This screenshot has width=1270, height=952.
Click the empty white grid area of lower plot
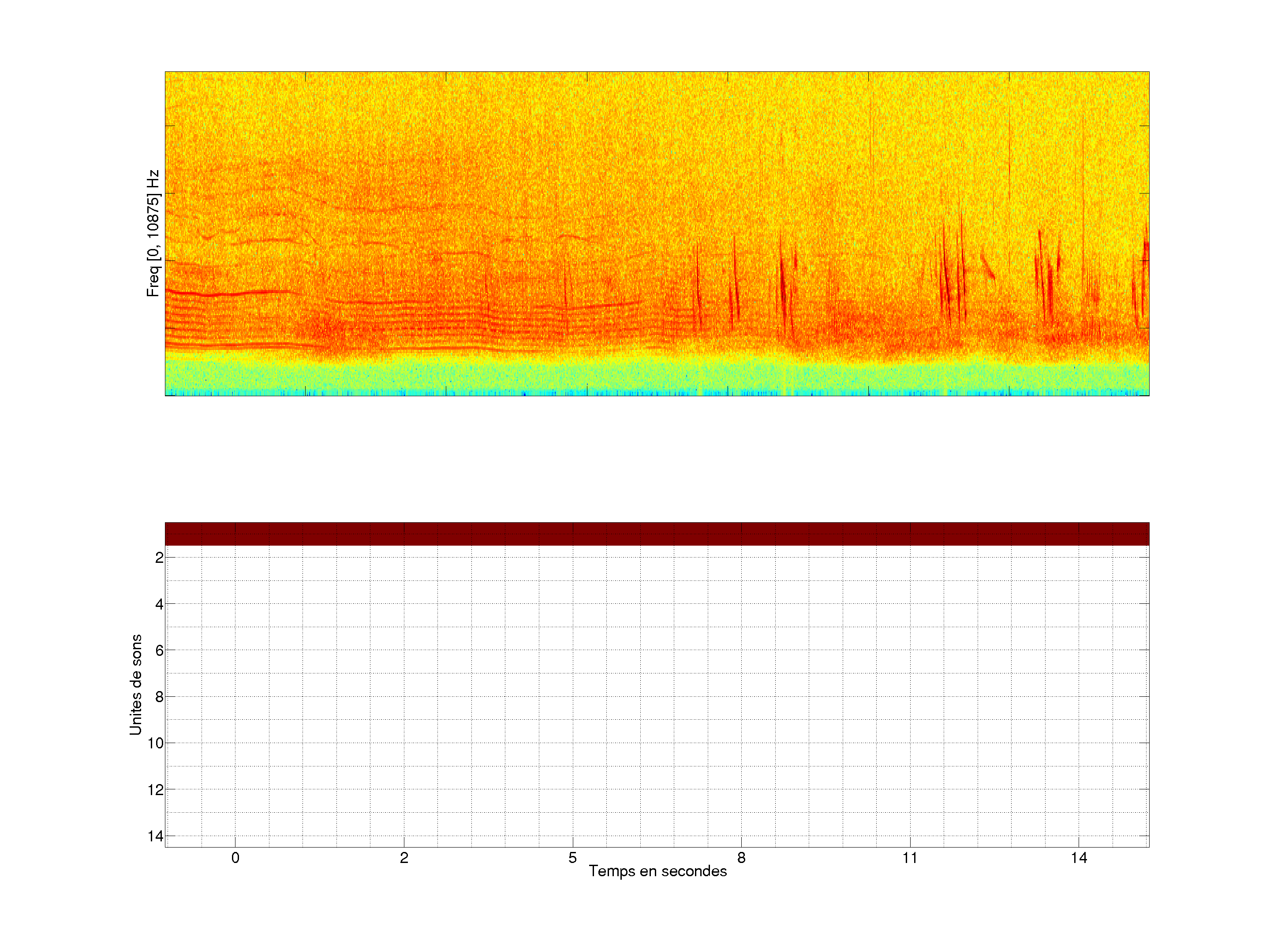click(657, 697)
